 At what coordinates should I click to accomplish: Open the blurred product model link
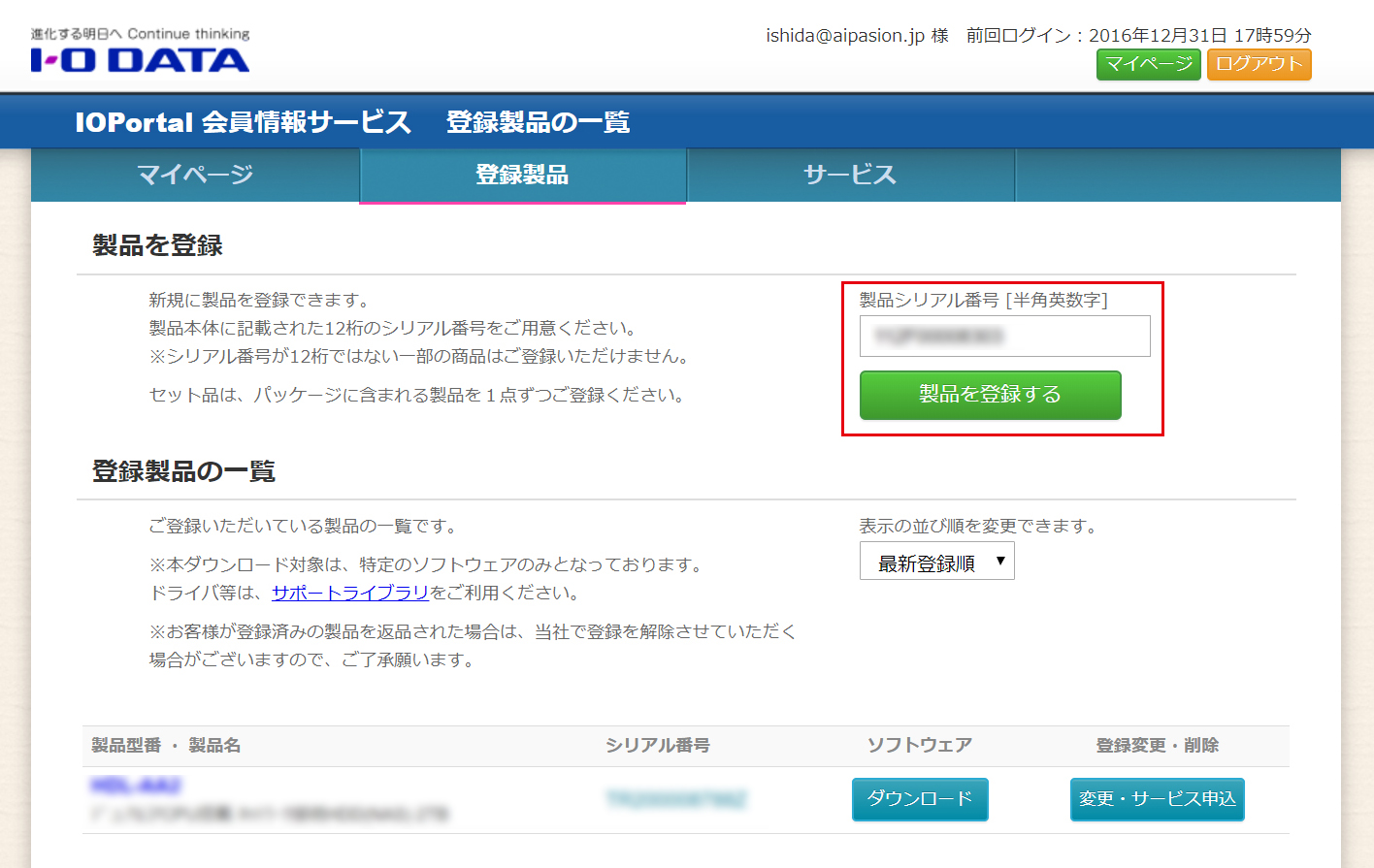click(136, 785)
